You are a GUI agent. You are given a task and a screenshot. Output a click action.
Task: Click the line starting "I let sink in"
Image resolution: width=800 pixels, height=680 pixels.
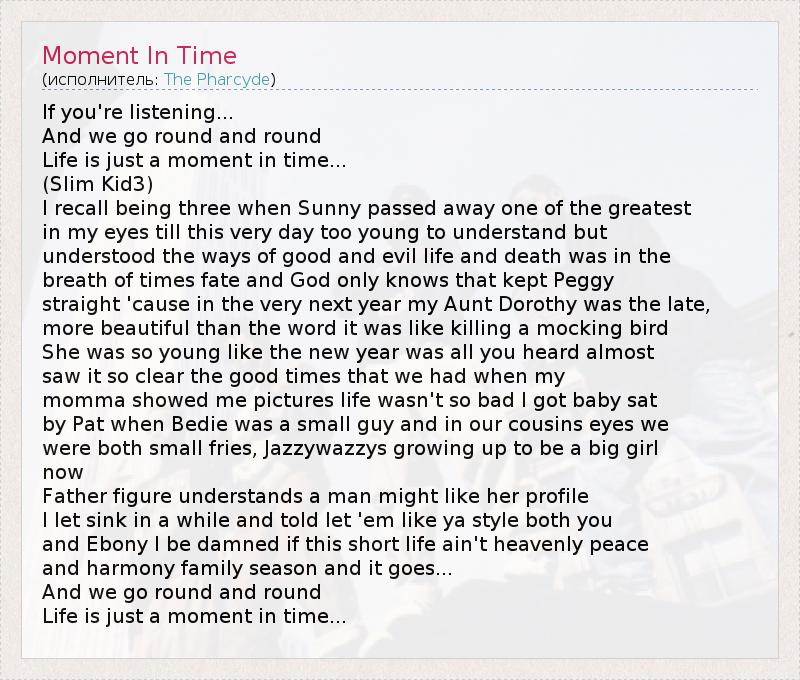(x=327, y=521)
